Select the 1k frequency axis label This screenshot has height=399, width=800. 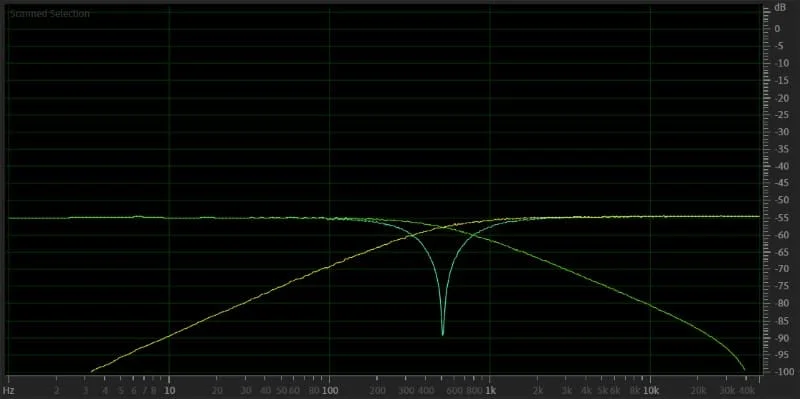point(489,391)
